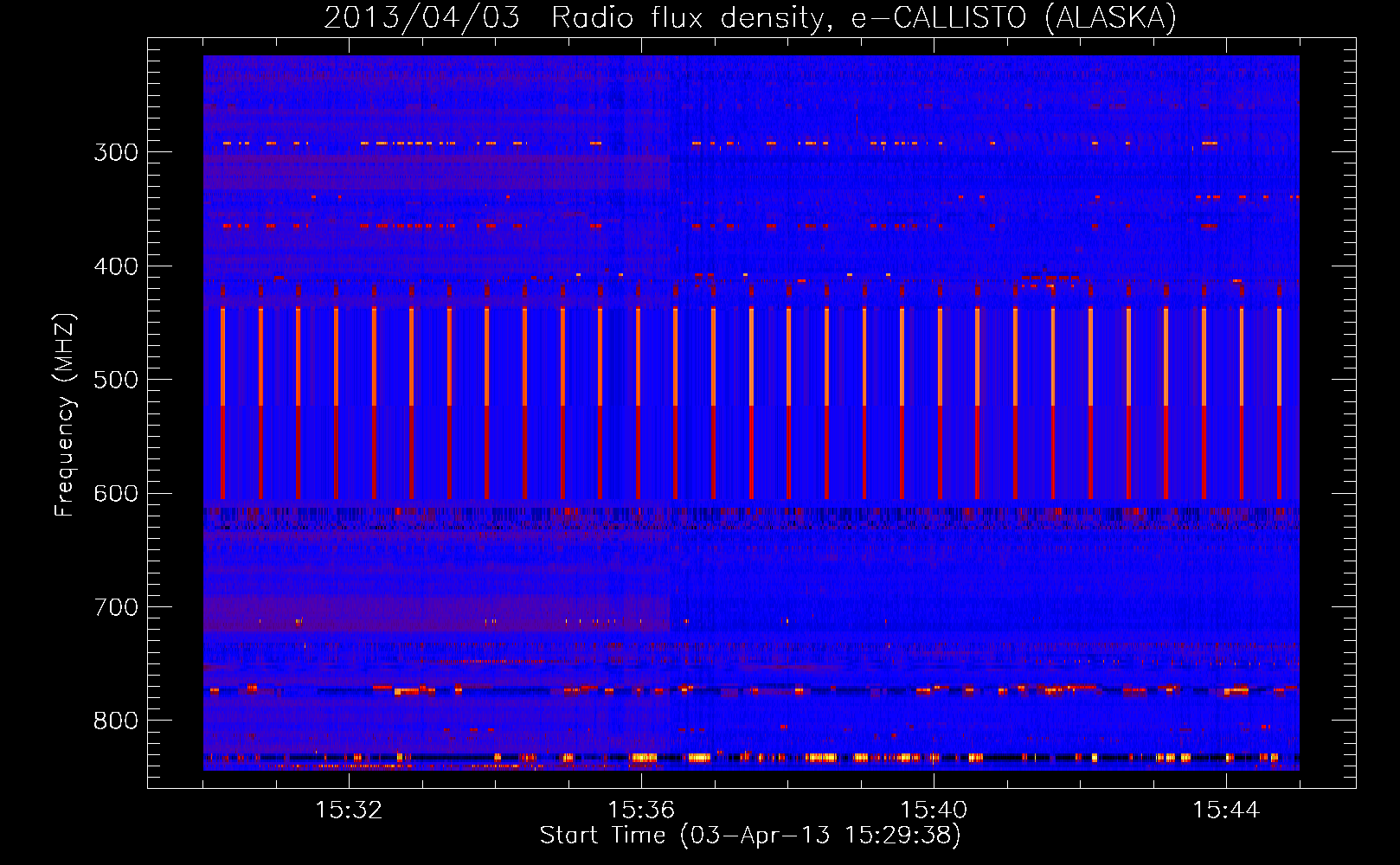
Task: Select the 800 frequency tick label
Action: point(116,721)
